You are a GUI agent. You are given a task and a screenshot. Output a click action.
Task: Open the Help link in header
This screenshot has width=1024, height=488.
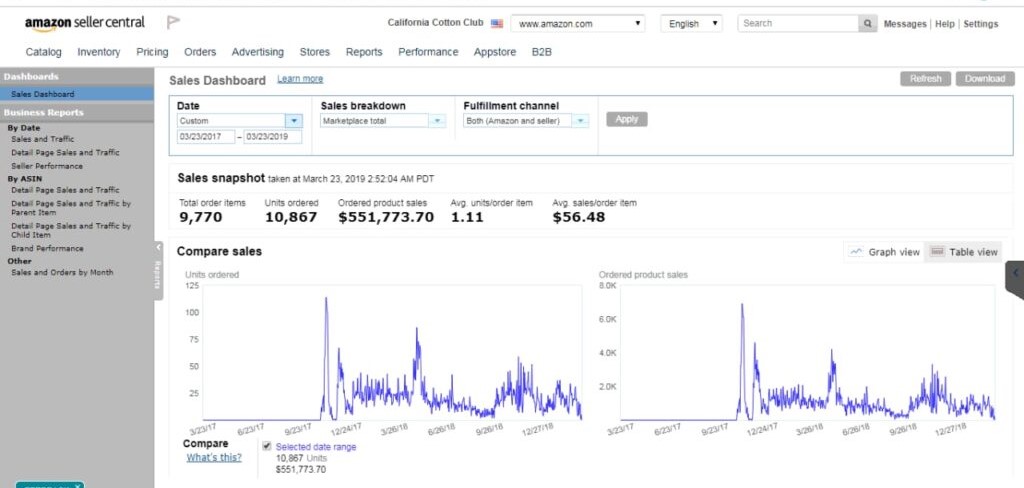click(x=944, y=24)
